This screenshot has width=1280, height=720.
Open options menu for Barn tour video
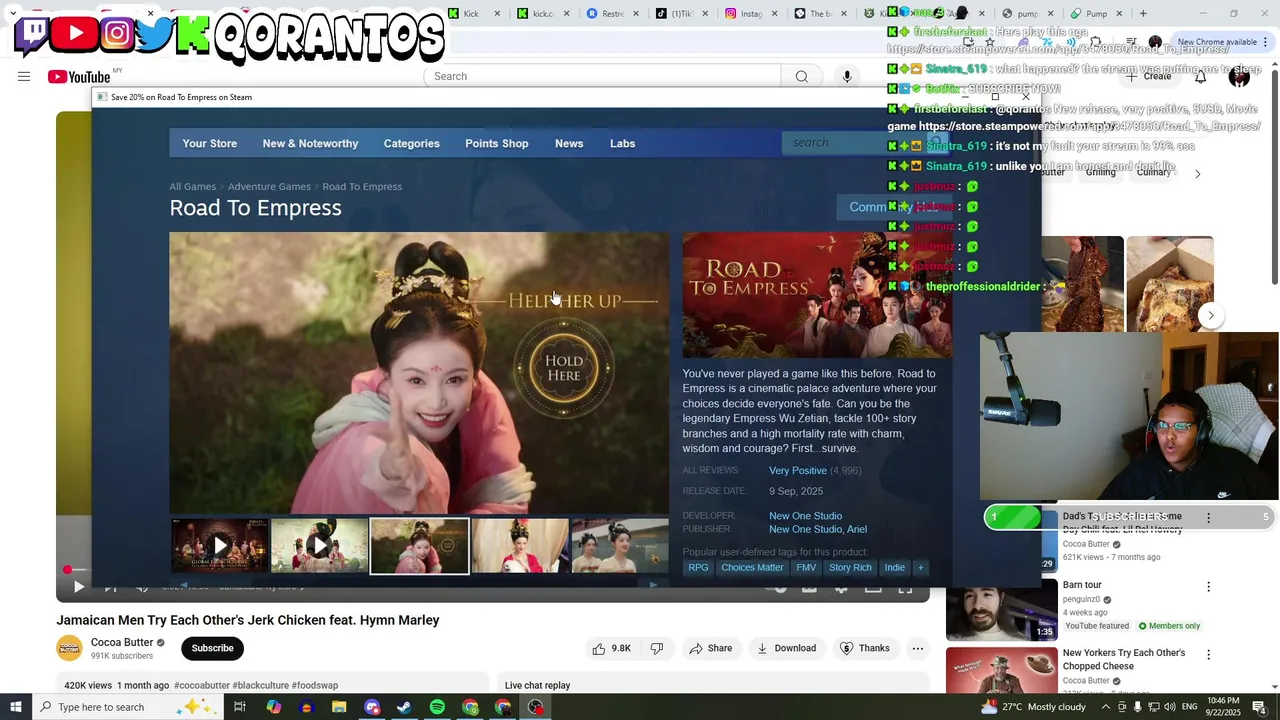(x=1208, y=587)
